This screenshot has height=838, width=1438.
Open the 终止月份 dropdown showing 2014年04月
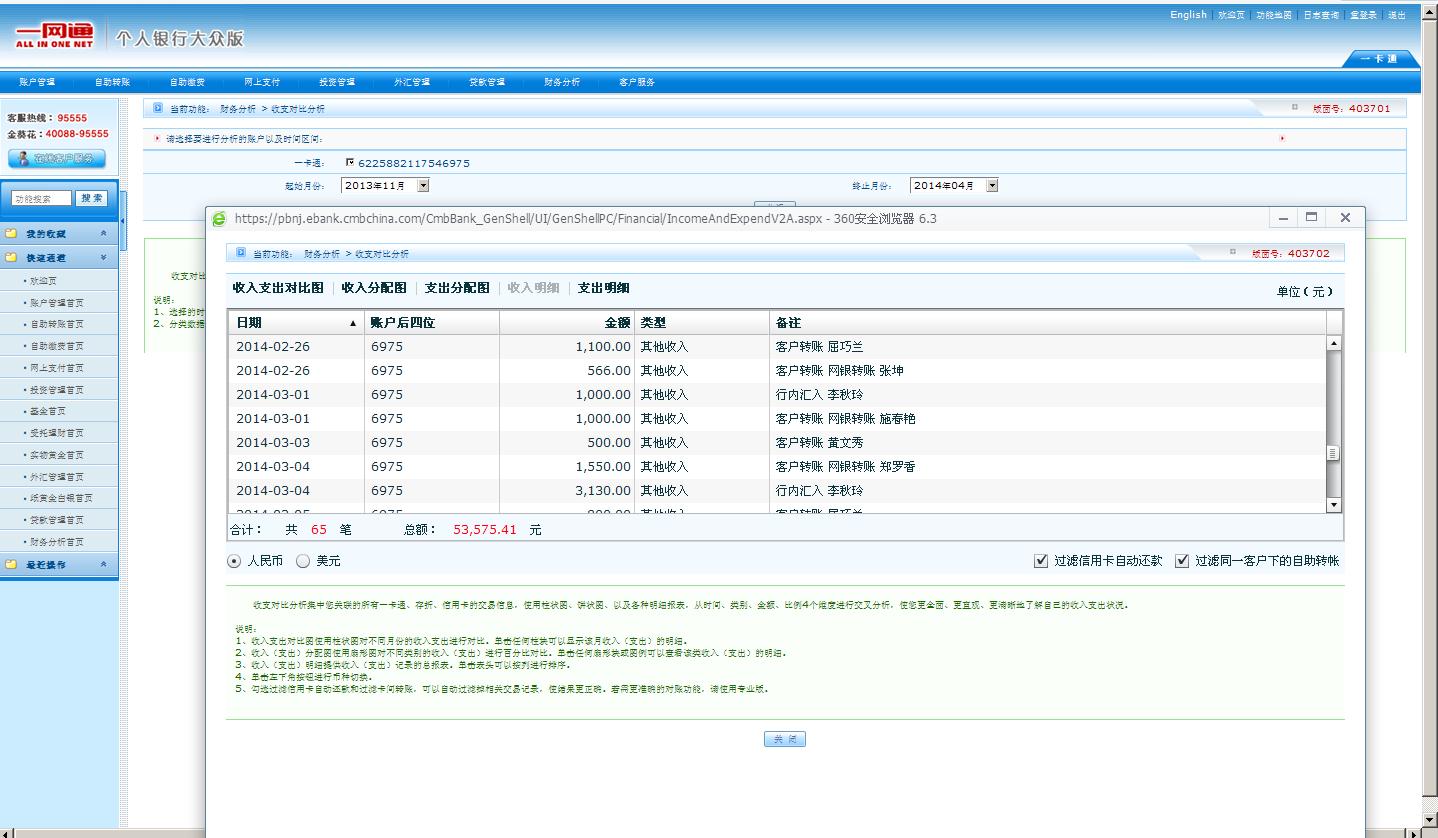pyautogui.click(x=992, y=185)
